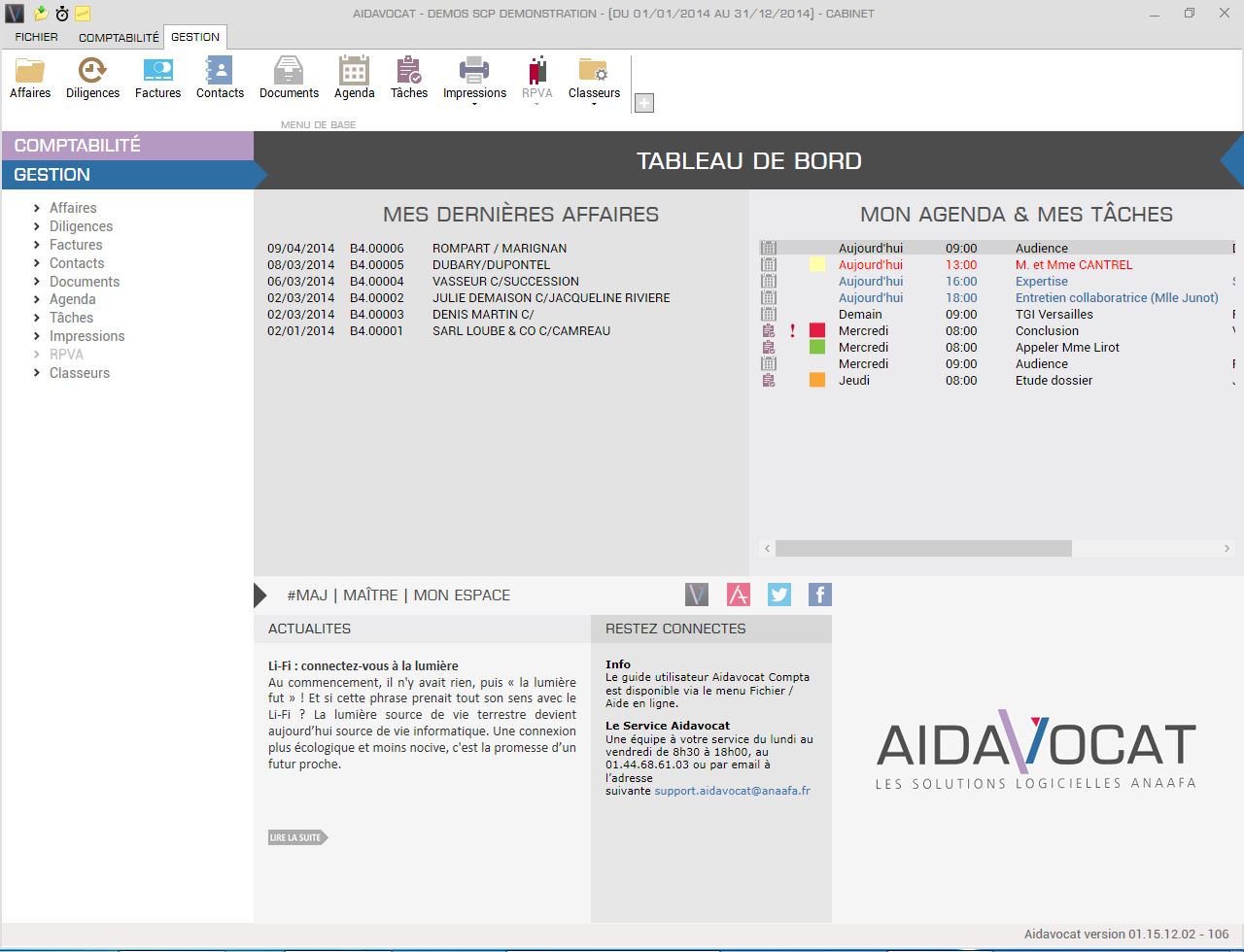Open the MON ESPACE section link
Viewport: 1244px width, 952px height.
point(462,595)
